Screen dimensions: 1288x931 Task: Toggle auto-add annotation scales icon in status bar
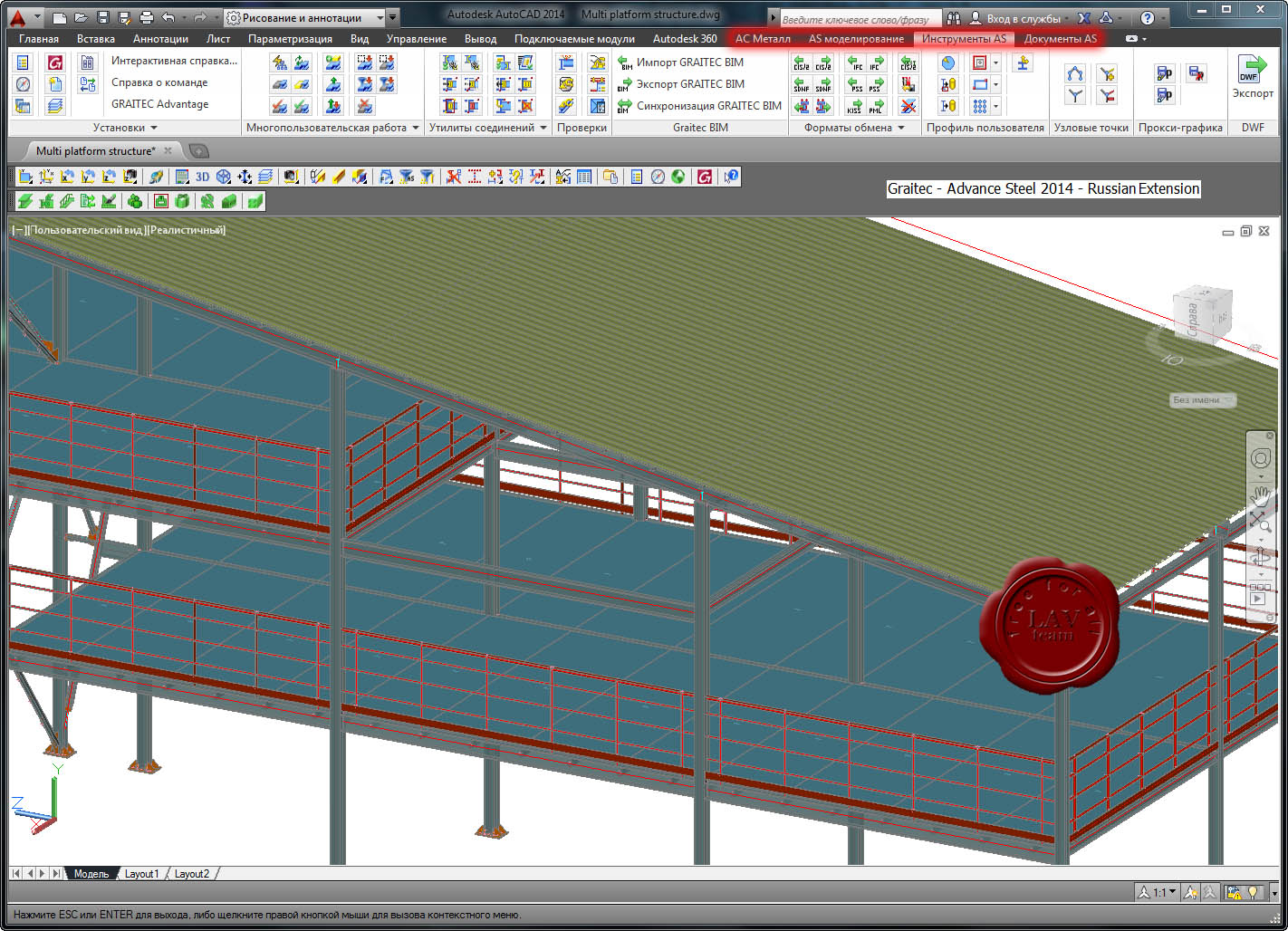[1211, 892]
